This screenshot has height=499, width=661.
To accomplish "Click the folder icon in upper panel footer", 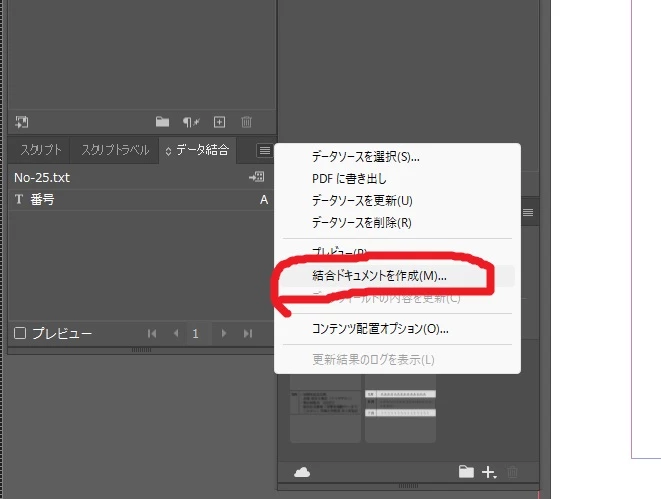I will (162, 122).
